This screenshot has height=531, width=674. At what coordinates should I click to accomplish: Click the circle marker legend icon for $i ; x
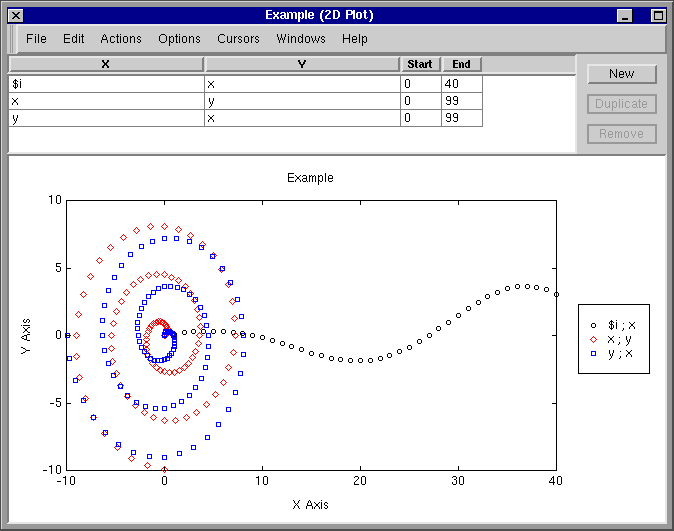pyautogui.click(x=593, y=325)
